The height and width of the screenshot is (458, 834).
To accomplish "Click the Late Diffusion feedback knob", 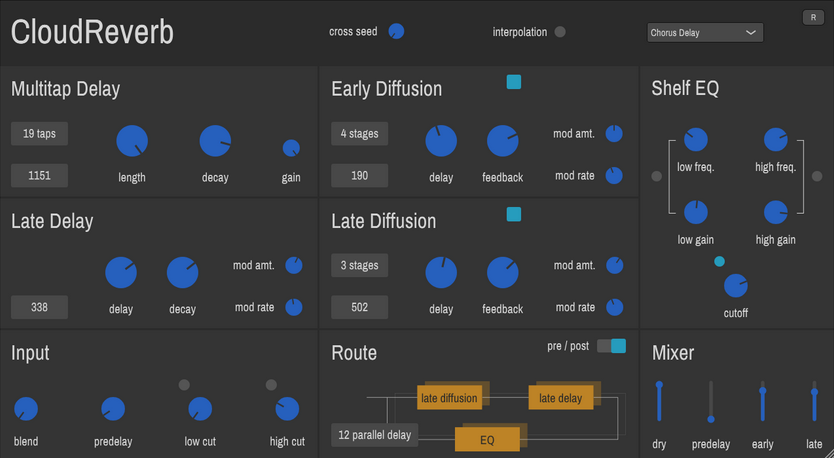I will click(503, 273).
